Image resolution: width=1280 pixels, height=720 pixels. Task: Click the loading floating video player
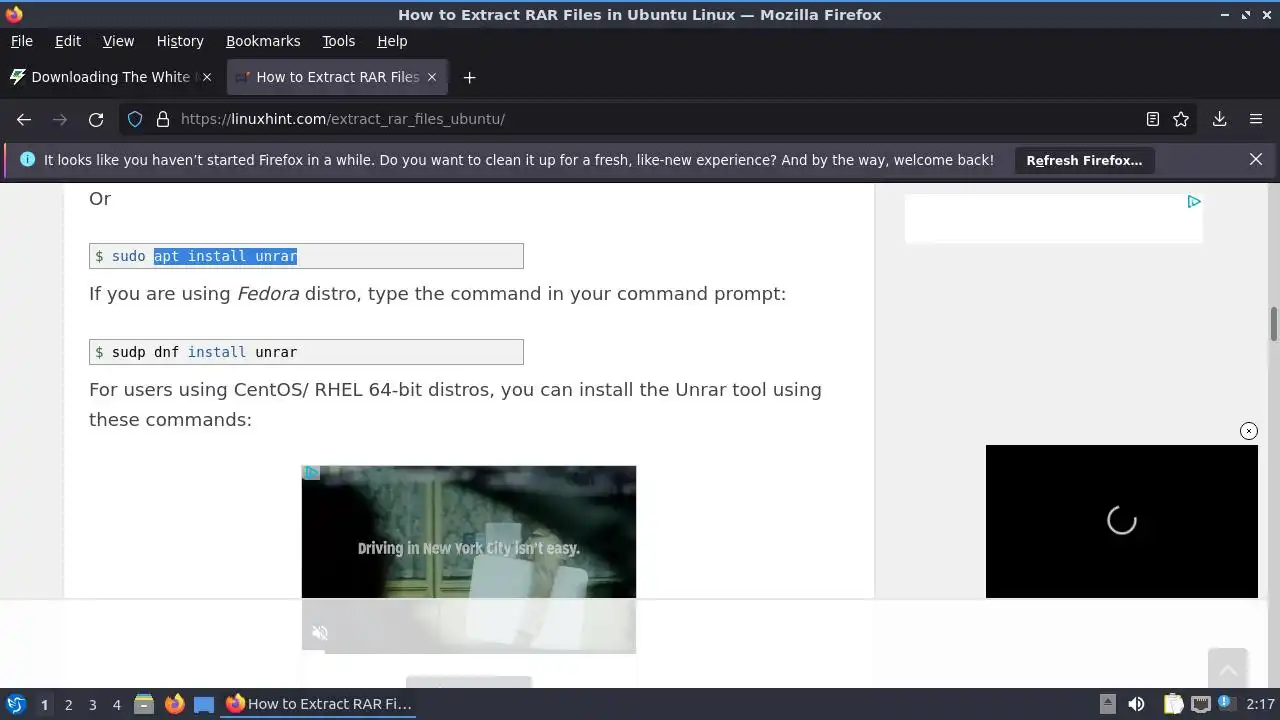(1122, 521)
